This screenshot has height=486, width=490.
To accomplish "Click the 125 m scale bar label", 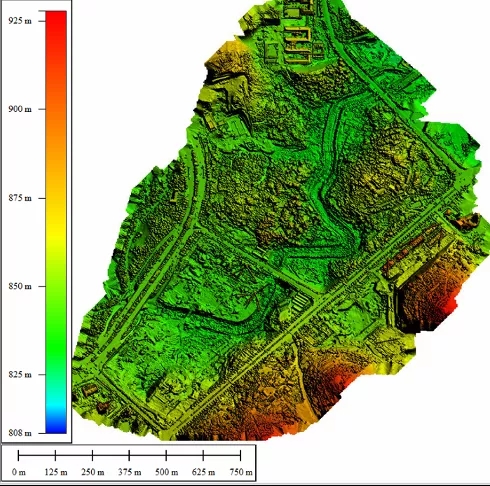I will click(x=56, y=472).
